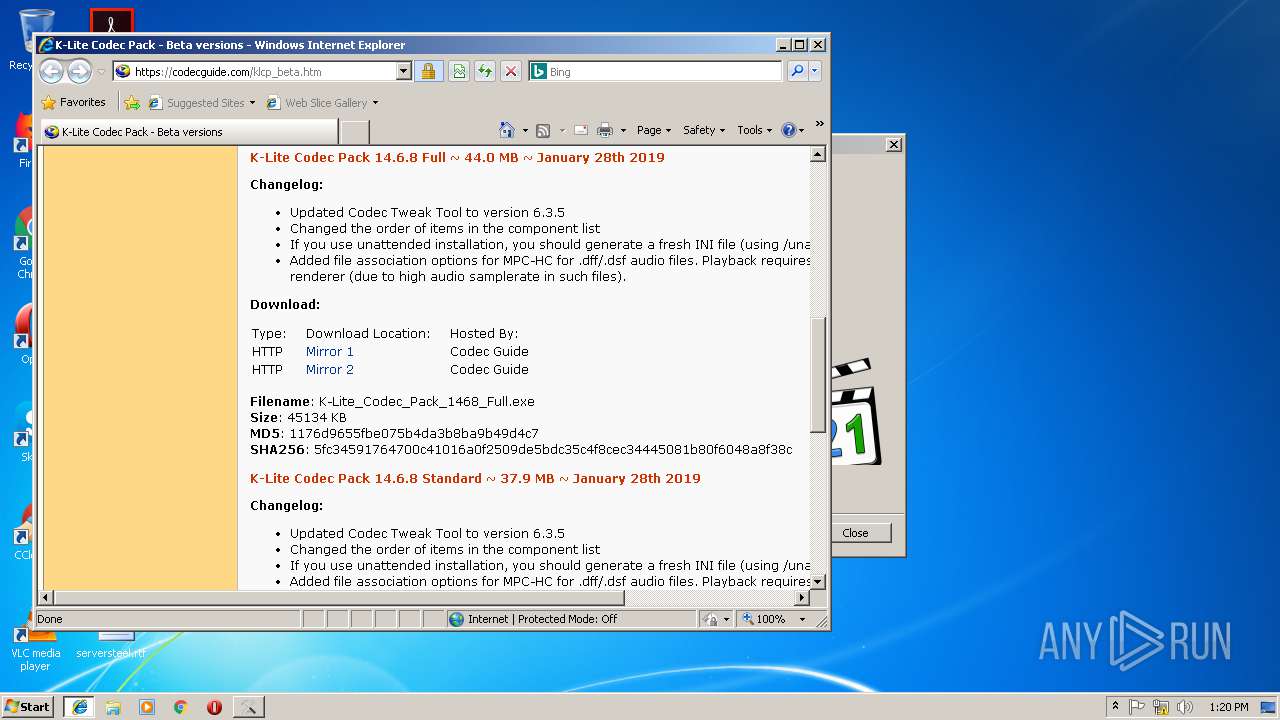Click the Action Center flag tray icon

tap(1137, 706)
